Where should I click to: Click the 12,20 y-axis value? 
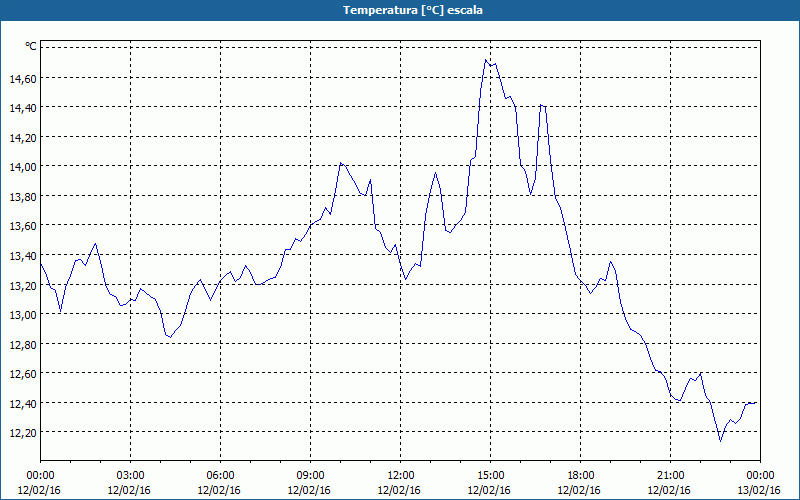23,433
